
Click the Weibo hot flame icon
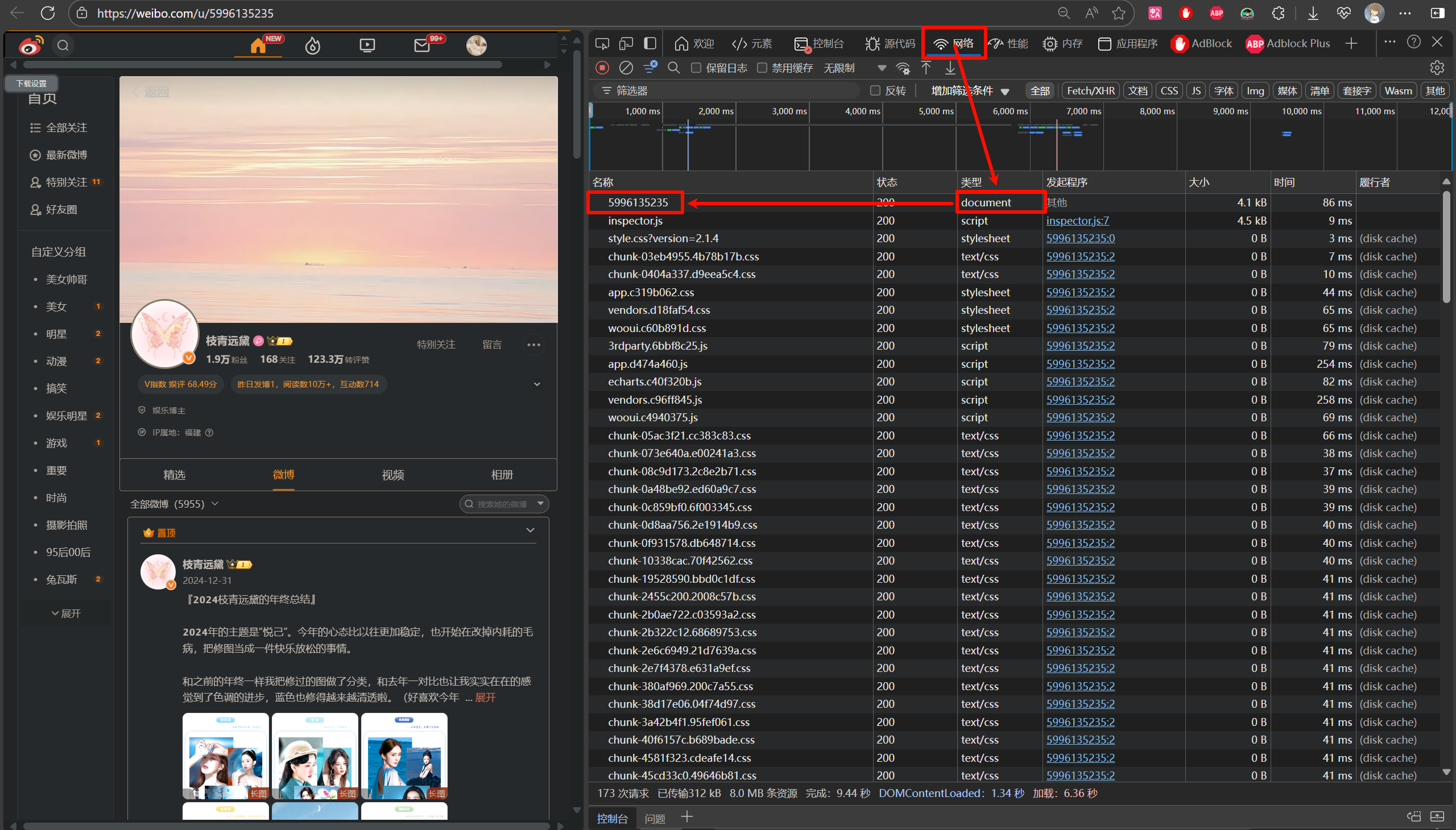click(x=313, y=45)
